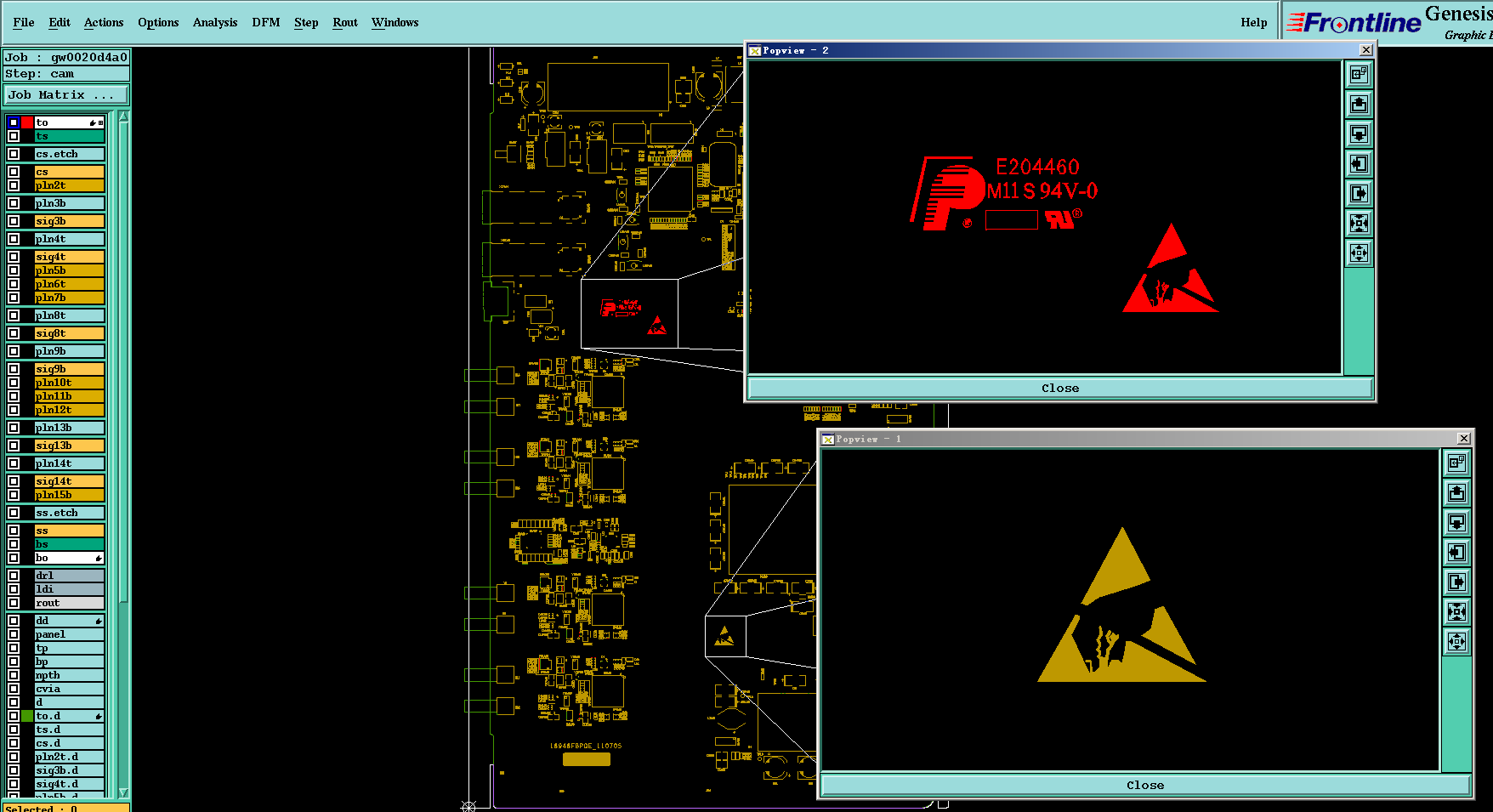Viewport: 1493px width, 812px height.
Task: Zoom in using Popview 1 icon
Action: point(1456,611)
